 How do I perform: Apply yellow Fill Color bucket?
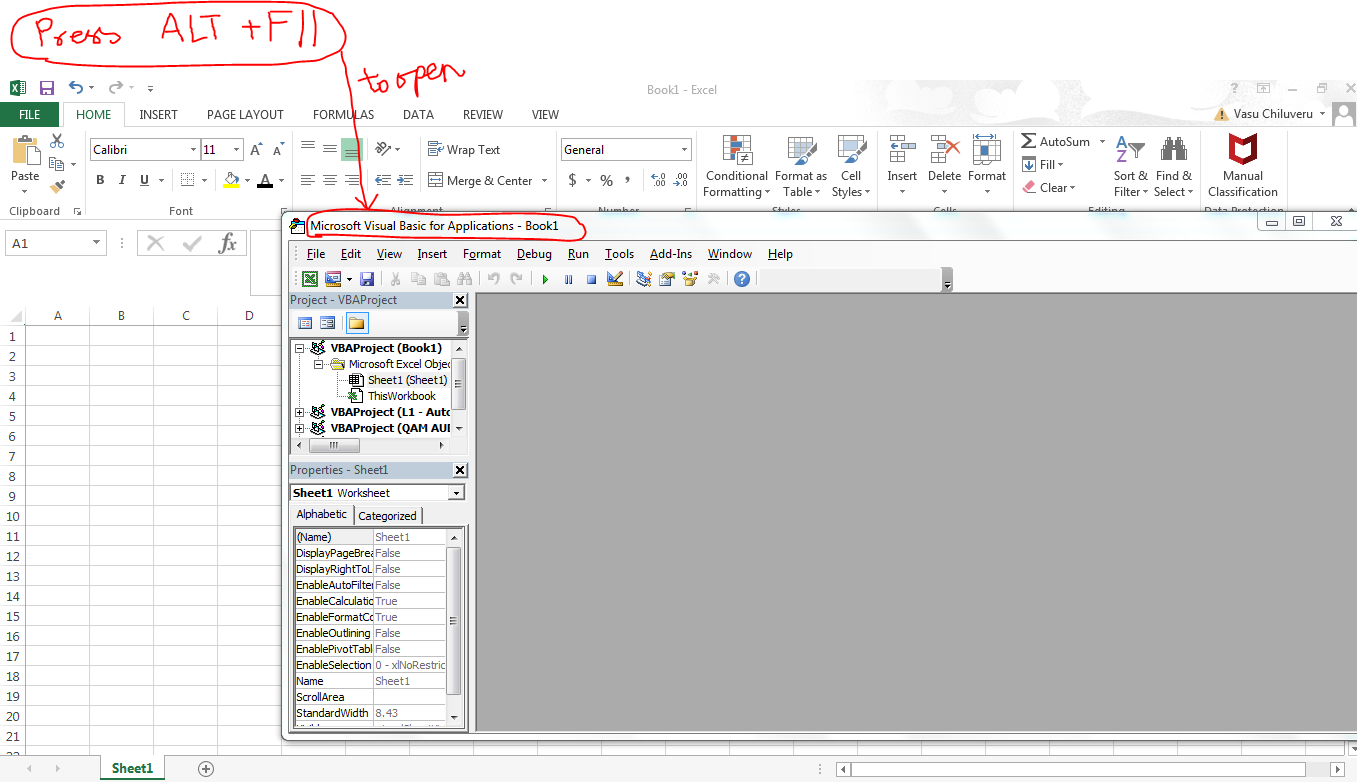(x=231, y=181)
